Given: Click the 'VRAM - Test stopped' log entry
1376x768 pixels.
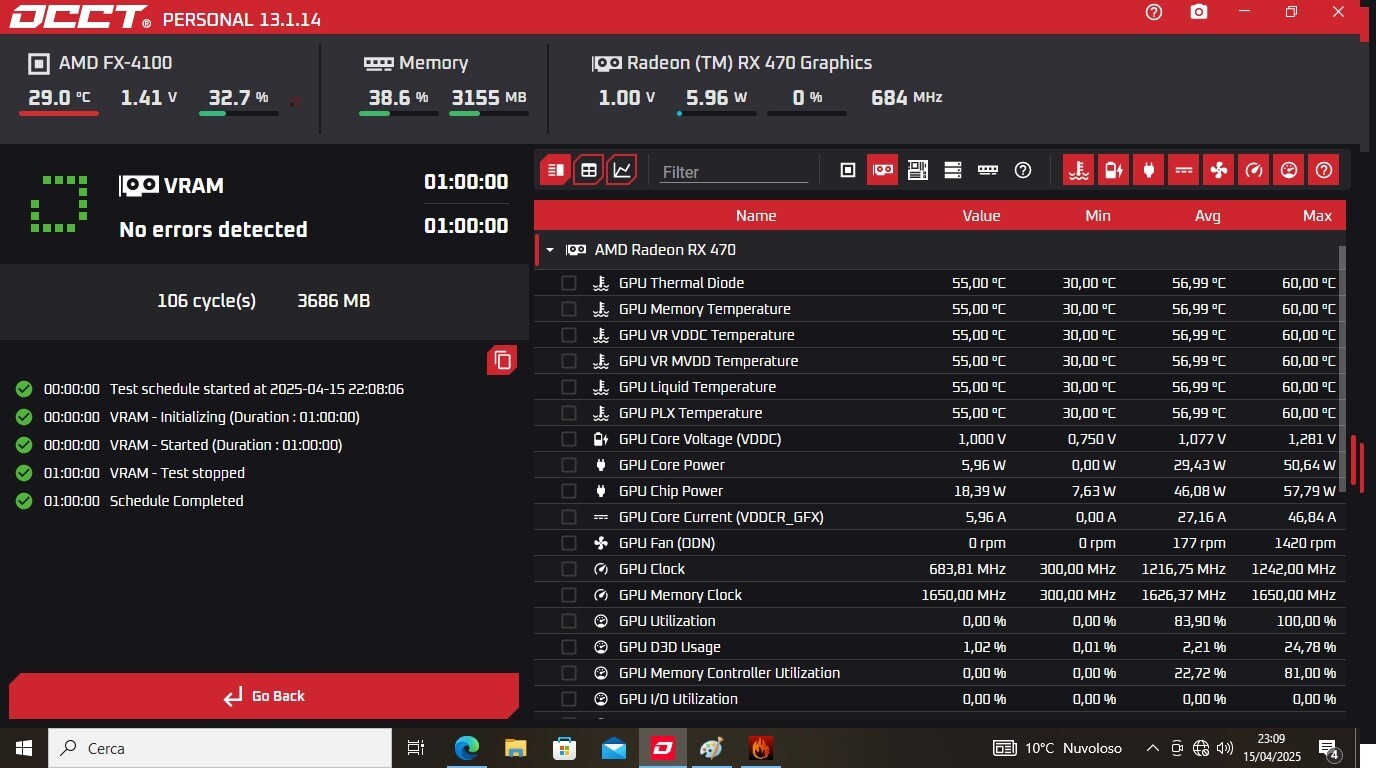Looking at the screenshot, I should 177,473.
